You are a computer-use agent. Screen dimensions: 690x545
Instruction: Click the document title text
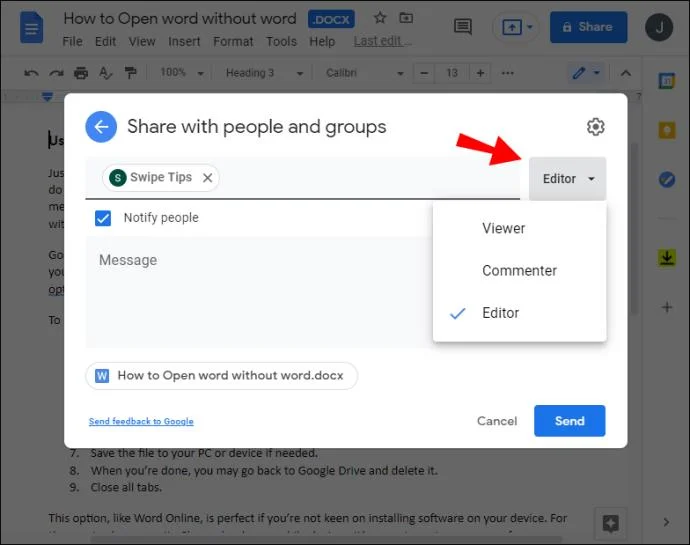click(180, 18)
